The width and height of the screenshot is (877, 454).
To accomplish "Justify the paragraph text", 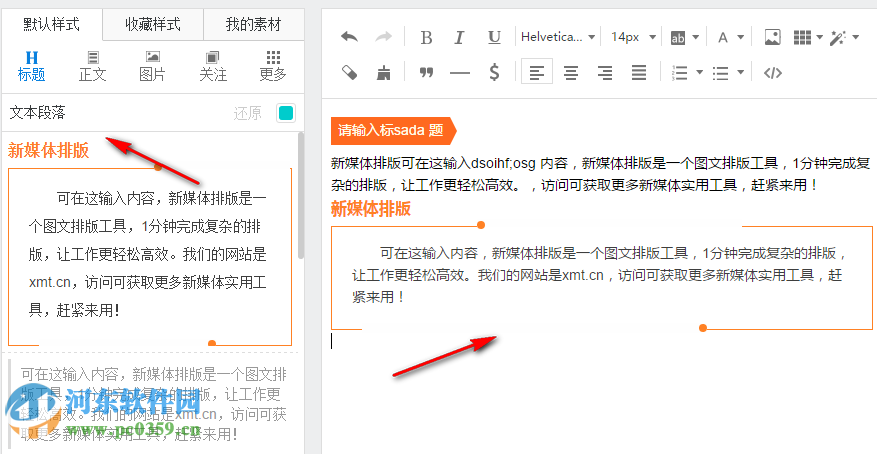I will point(639,72).
